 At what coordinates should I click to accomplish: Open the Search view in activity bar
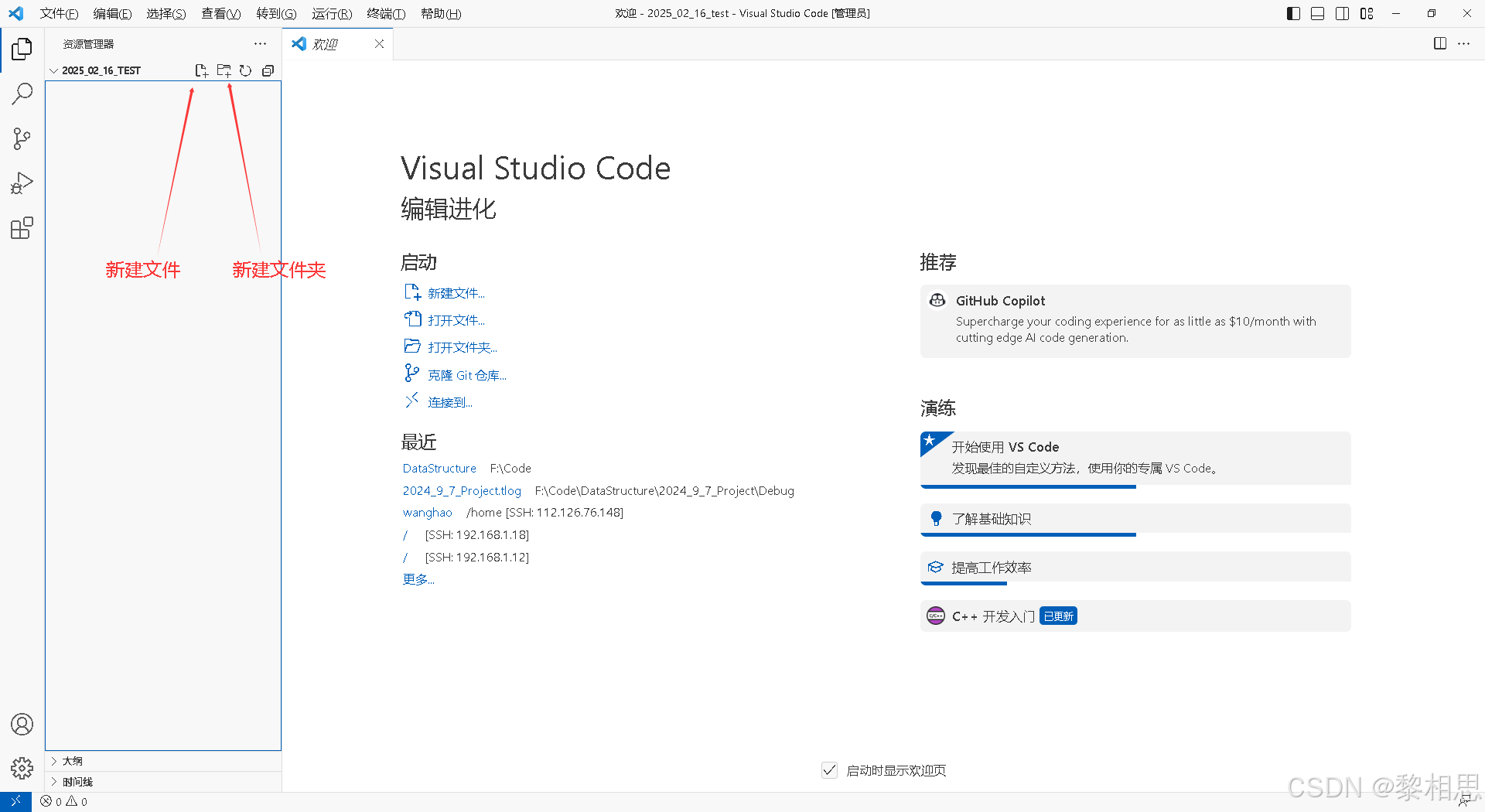click(x=22, y=94)
